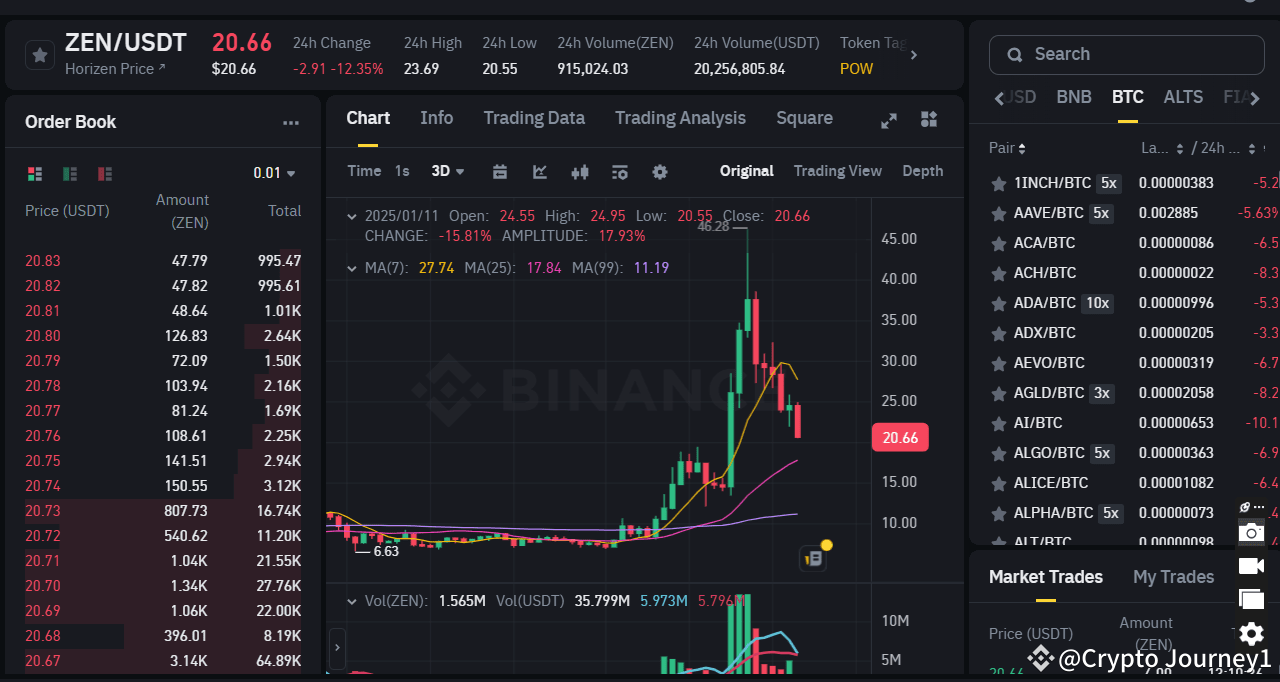This screenshot has width=1280, height=682.
Task: Open the date range calendar icon
Action: coord(499,172)
